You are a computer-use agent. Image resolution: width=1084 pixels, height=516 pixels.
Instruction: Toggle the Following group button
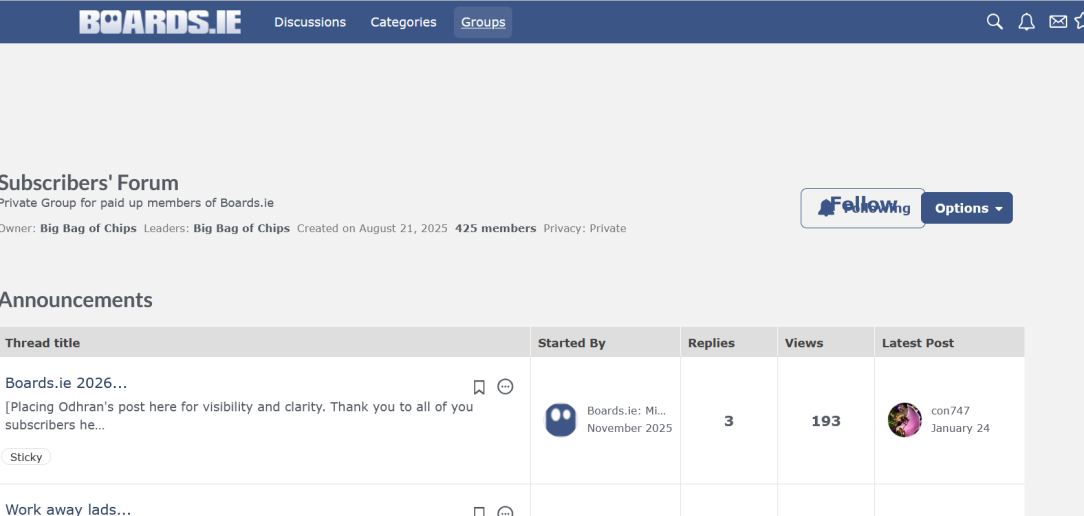point(863,208)
